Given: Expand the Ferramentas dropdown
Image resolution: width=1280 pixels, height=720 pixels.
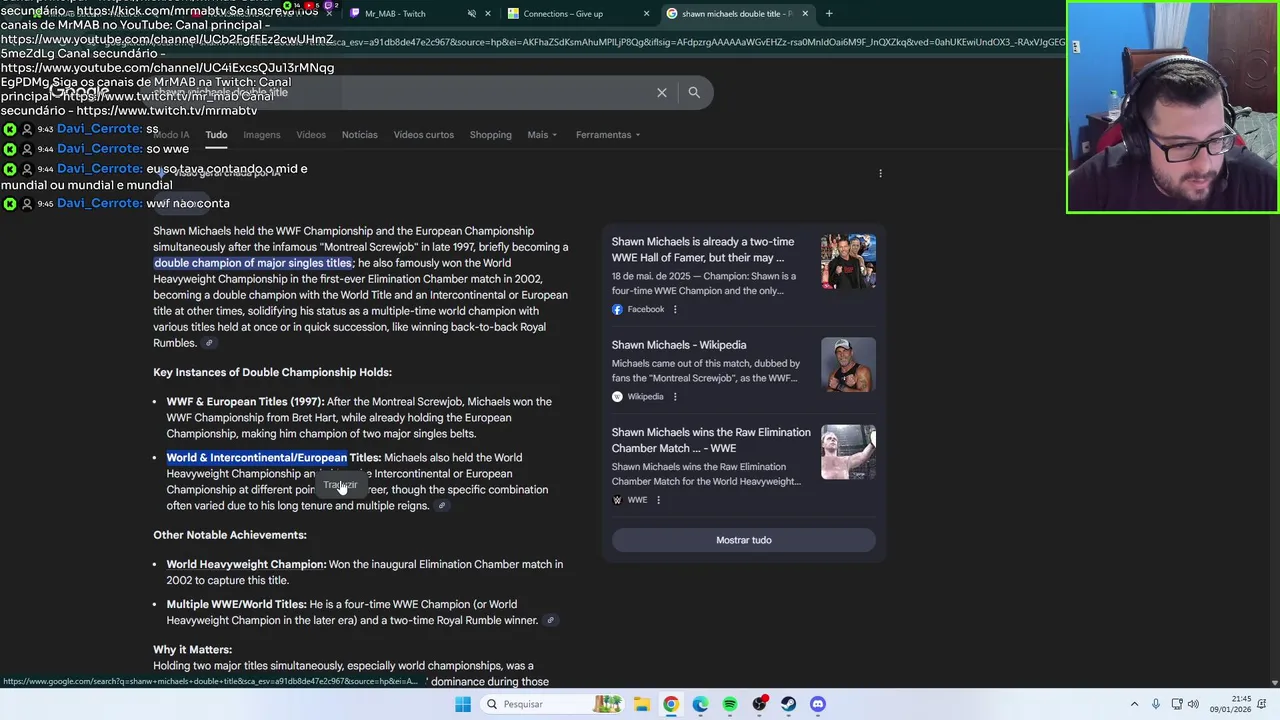Looking at the screenshot, I should pos(608,135).
